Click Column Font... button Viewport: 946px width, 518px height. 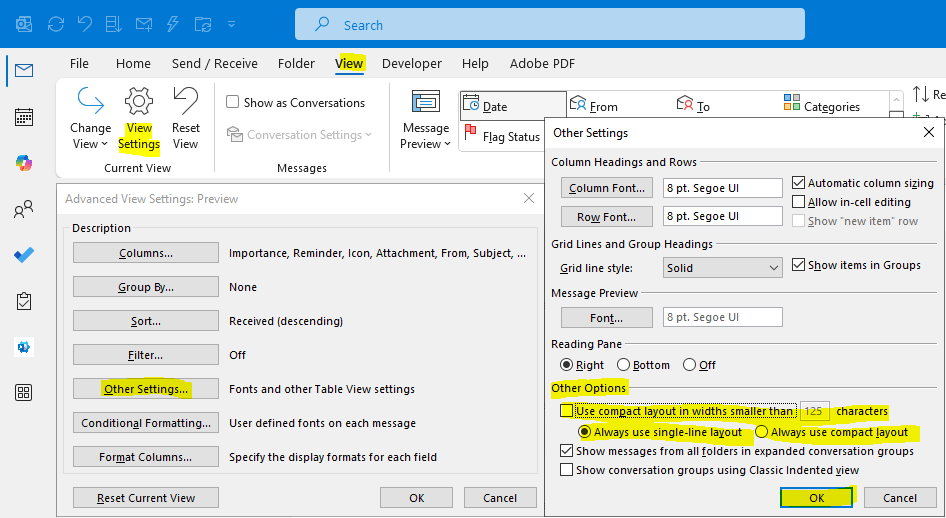point(607,188)
